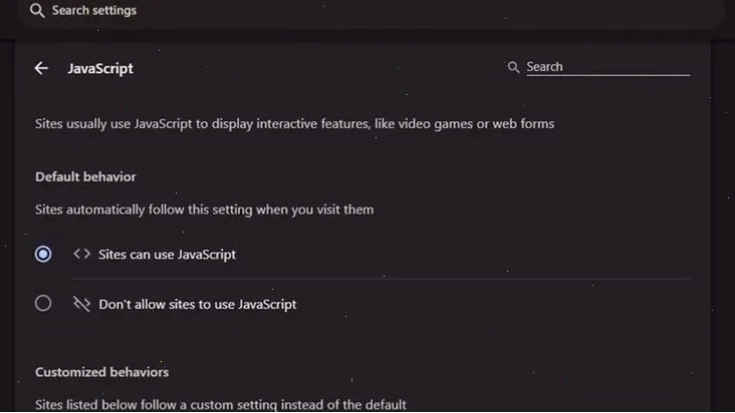Viewport: 735px width, 413px height.
Task: Click 'Sites automatically follow this setting' text
Action: pos(204,210)
